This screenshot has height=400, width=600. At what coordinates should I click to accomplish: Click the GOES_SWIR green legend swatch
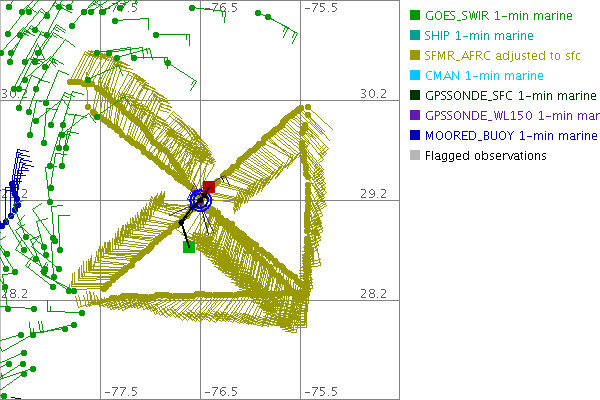point(415,16)
